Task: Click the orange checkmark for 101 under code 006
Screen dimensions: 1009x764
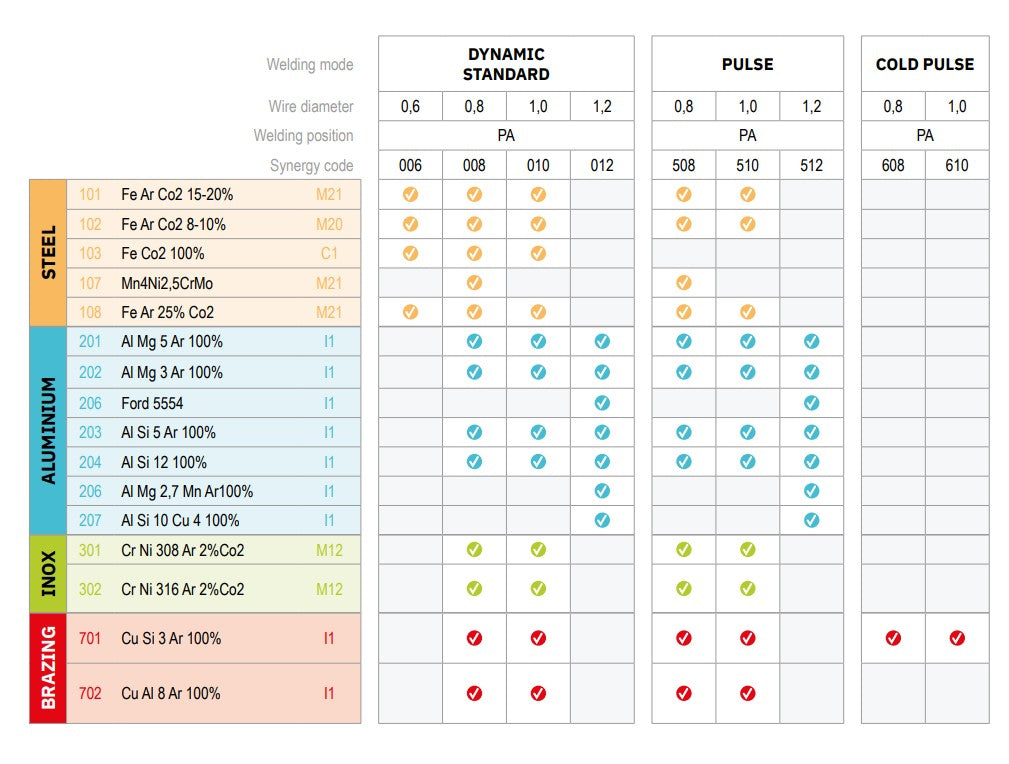Action: [410, 195]
